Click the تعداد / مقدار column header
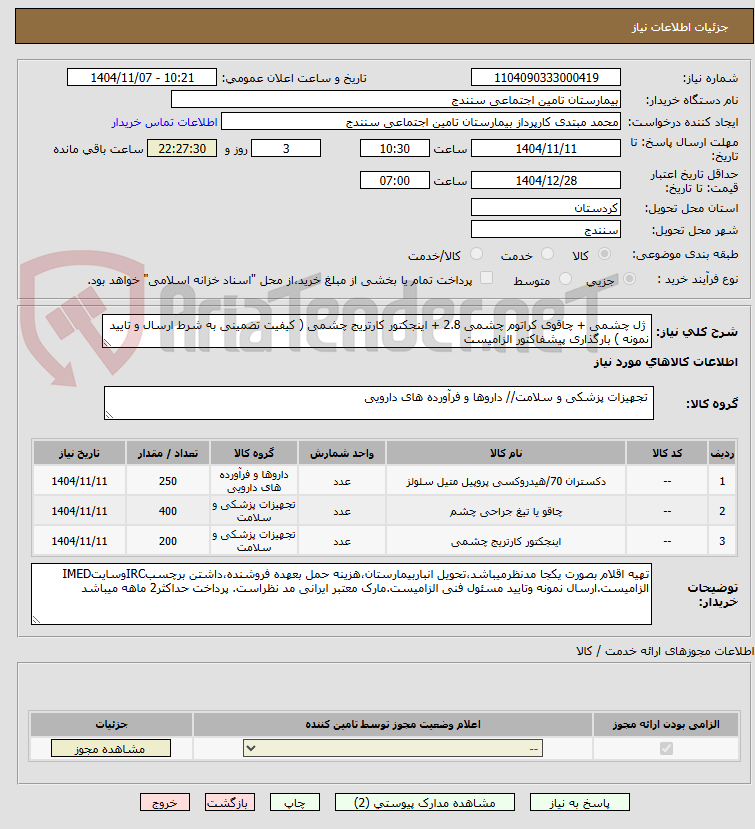The width and height of the screenshot is (755, 829). pyautogui.click(x=168, y=453)
